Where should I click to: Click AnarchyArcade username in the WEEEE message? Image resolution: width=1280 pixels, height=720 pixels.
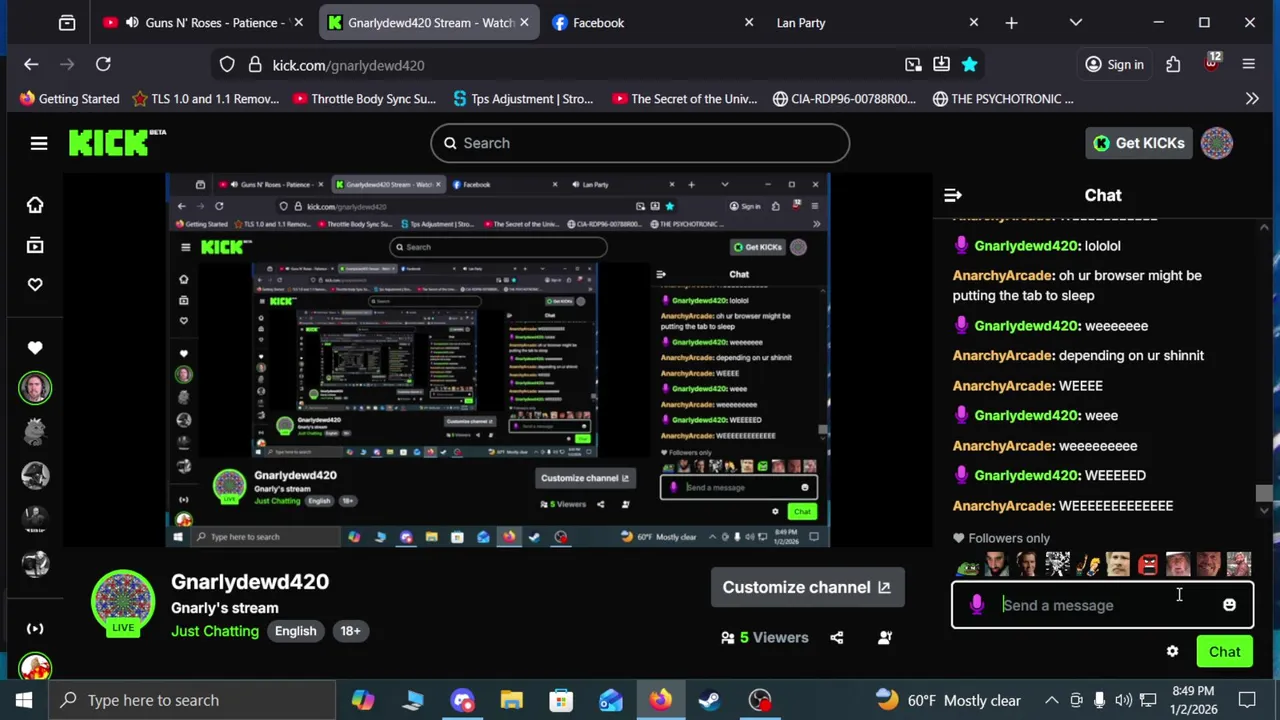tap(1003, 385)
